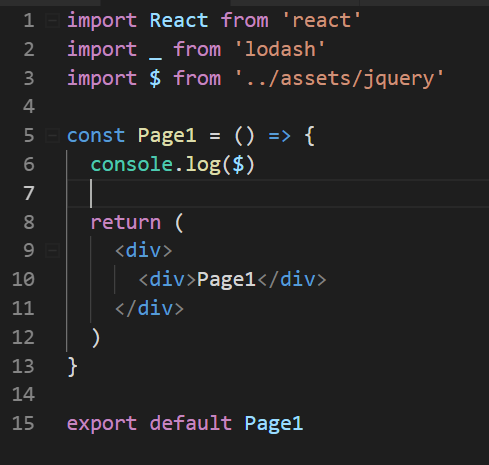Click the 'return' keyword on line 8

point(126,223)
